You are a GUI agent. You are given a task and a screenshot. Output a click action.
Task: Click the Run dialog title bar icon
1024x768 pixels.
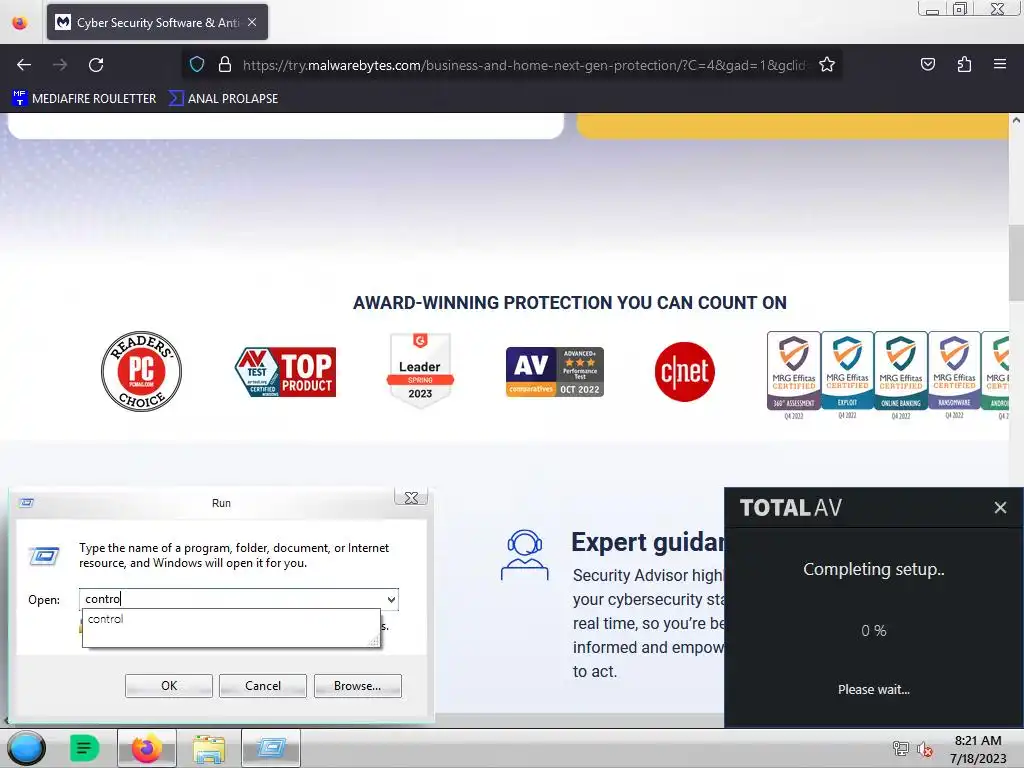pyautogui.click(x=27, y=503)
